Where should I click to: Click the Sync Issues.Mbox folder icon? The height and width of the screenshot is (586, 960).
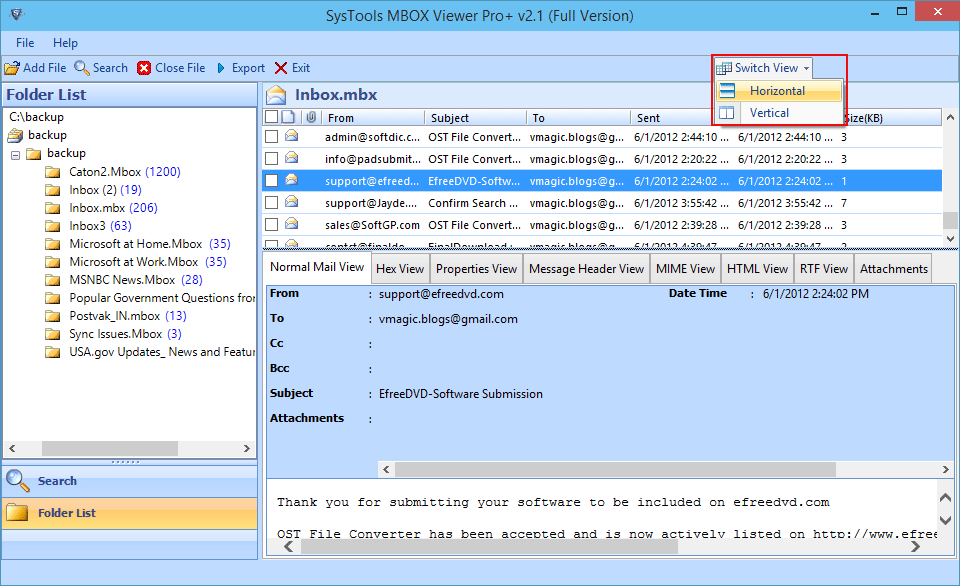coord(53,334)
